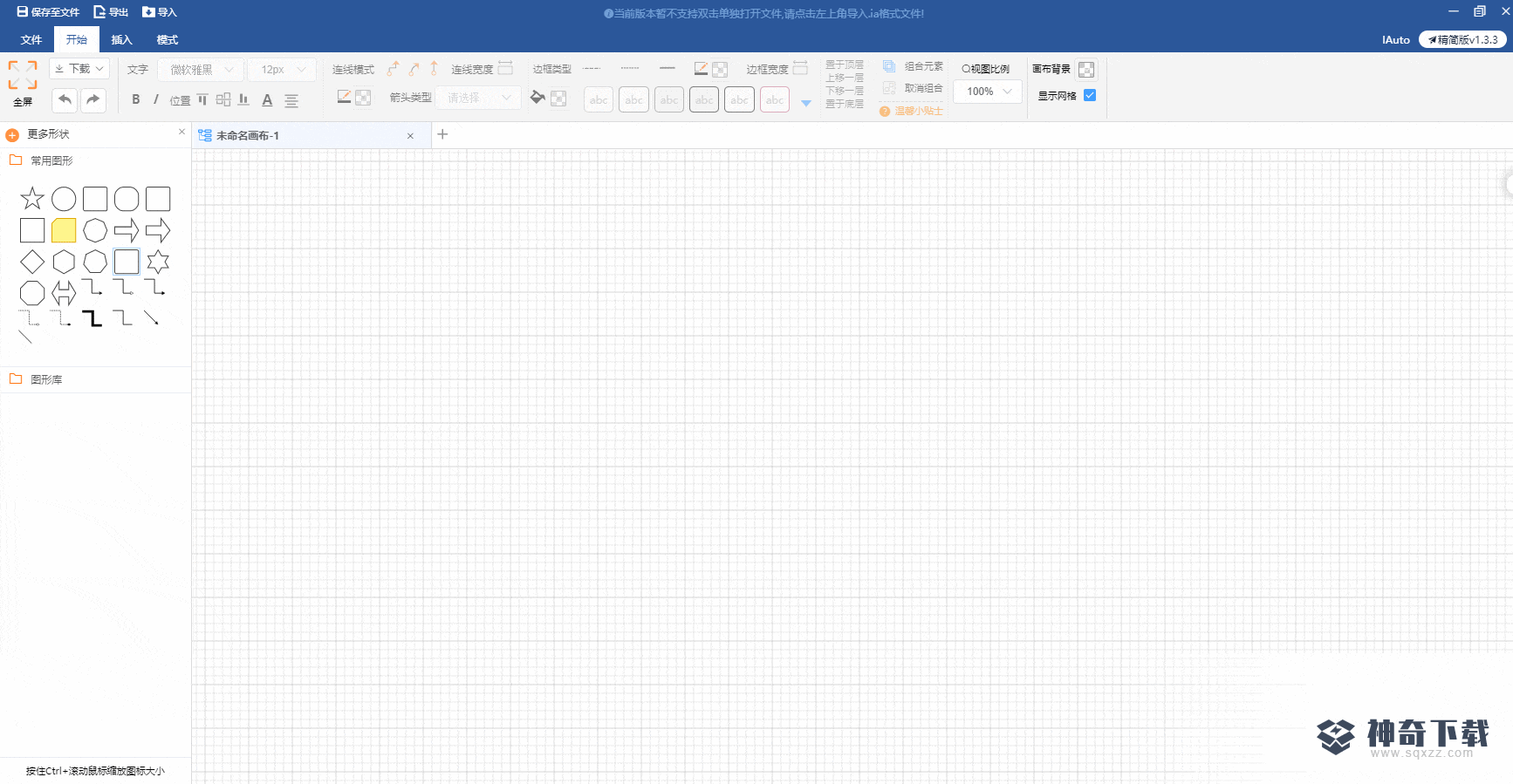Select the curved connector line mode
The height and width of the screenshot is (784, 1513).
pyautogui.click(x=414, y=69)
